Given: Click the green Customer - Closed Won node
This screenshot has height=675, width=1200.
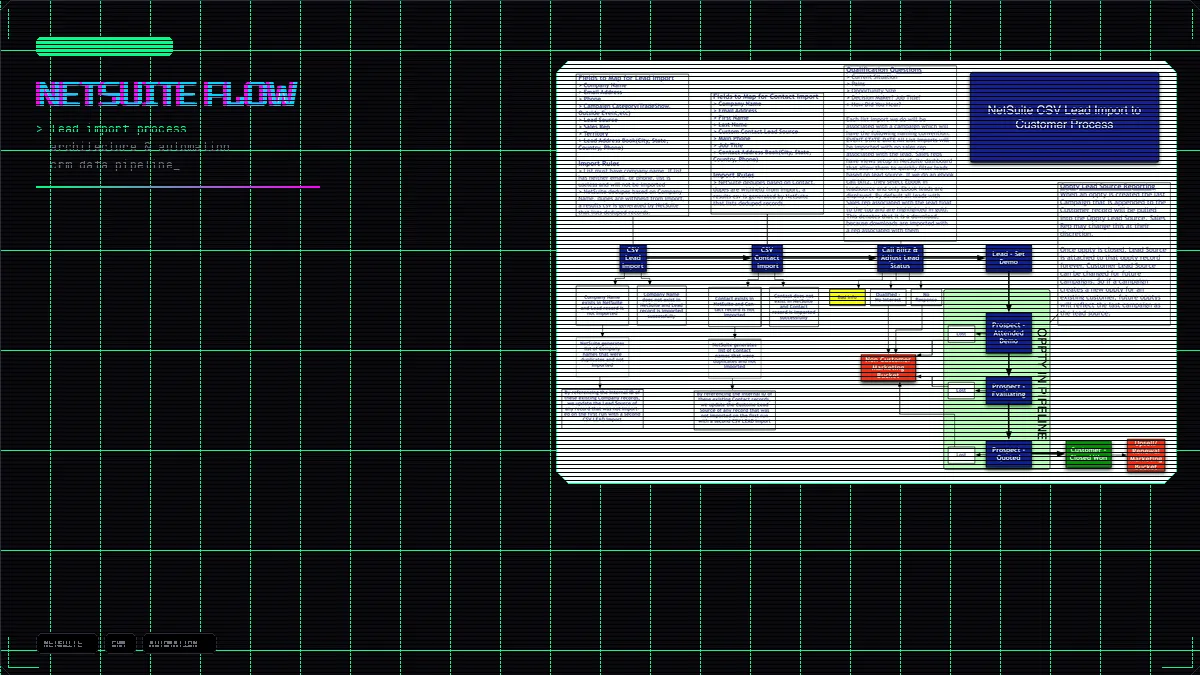Looking at the screenshot, I should [x=1088, y=454].
